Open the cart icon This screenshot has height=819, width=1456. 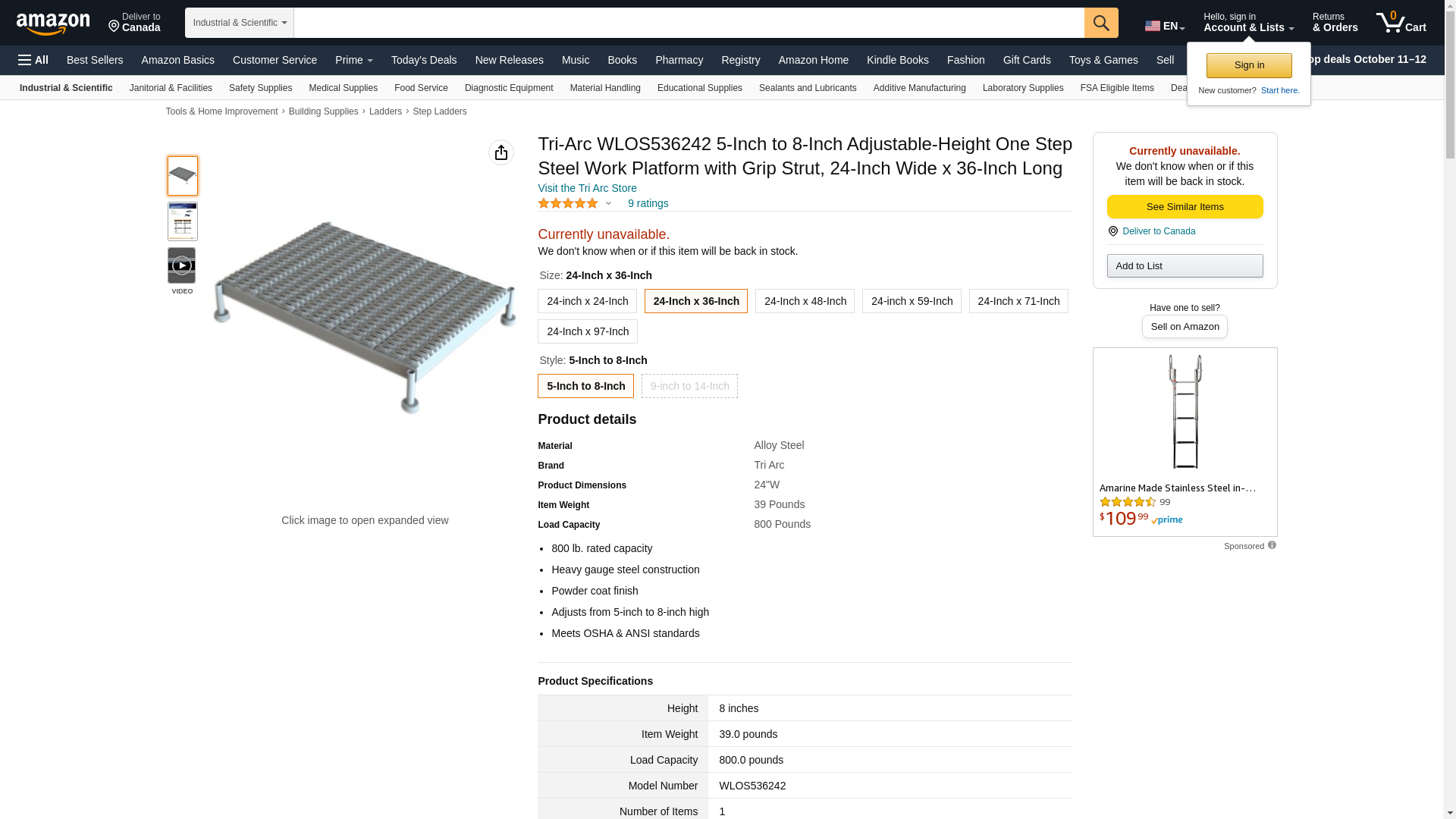(x=1400, y=23)
